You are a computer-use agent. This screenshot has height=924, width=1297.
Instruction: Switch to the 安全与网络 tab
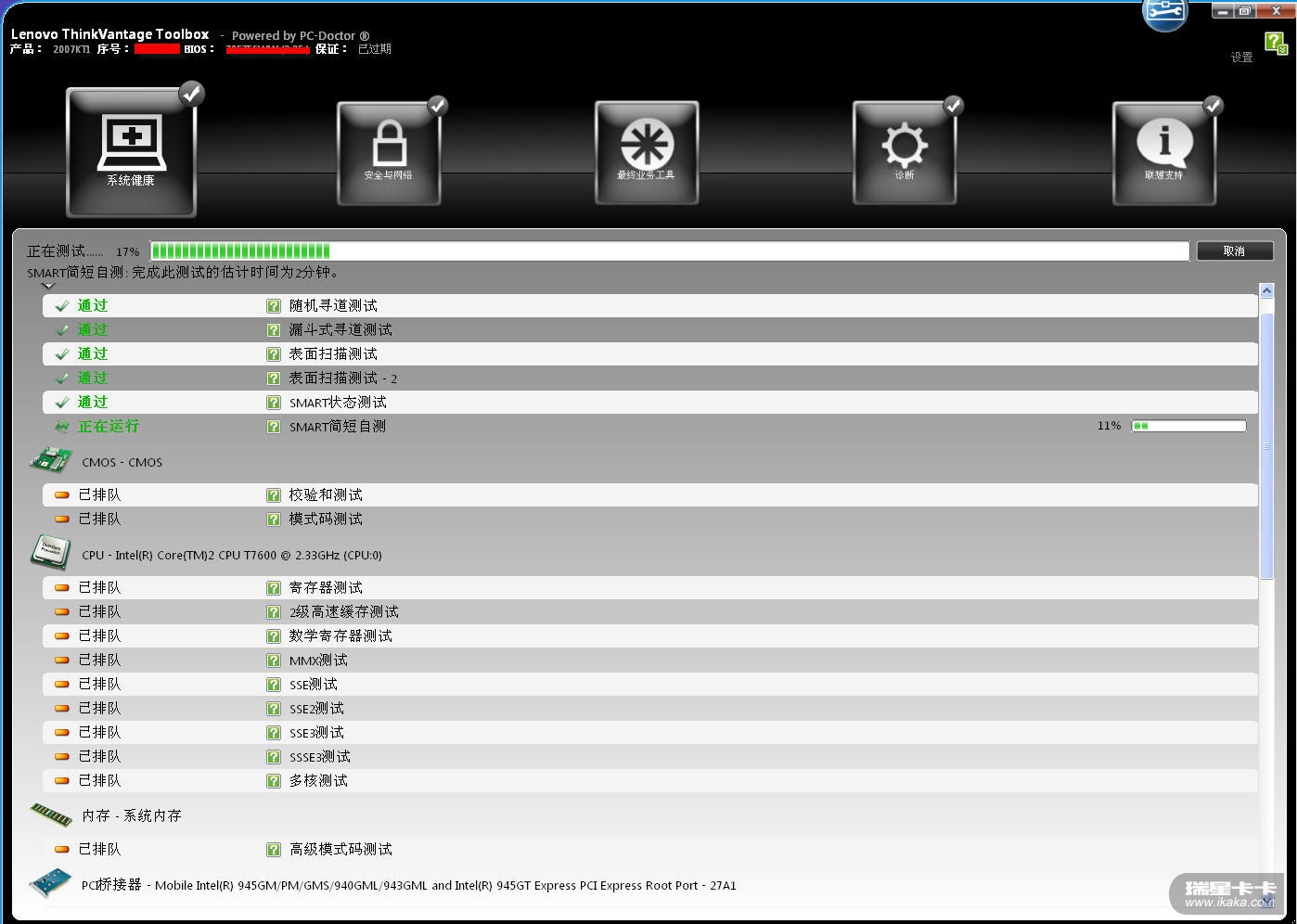pos(389,153)
